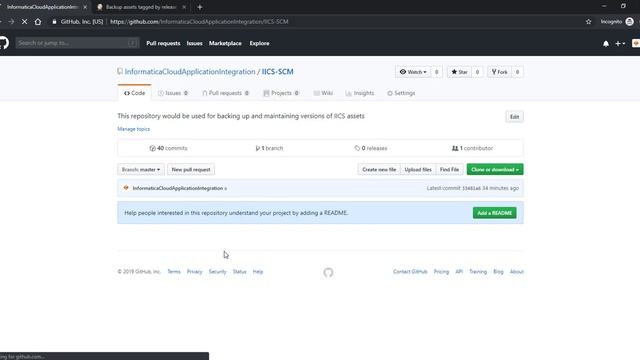The image size is (640, 360).
Task: Click Find File button
Action: [x=449, y=169]
